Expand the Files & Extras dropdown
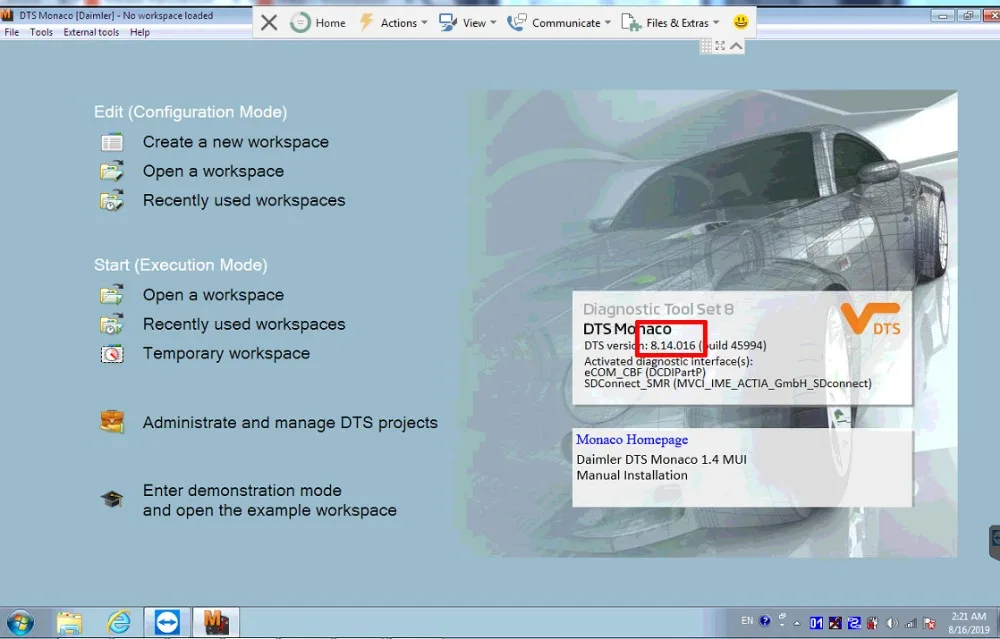This screenshot has height=639, width=1000. pyautogui.click(x=670, y=23)
